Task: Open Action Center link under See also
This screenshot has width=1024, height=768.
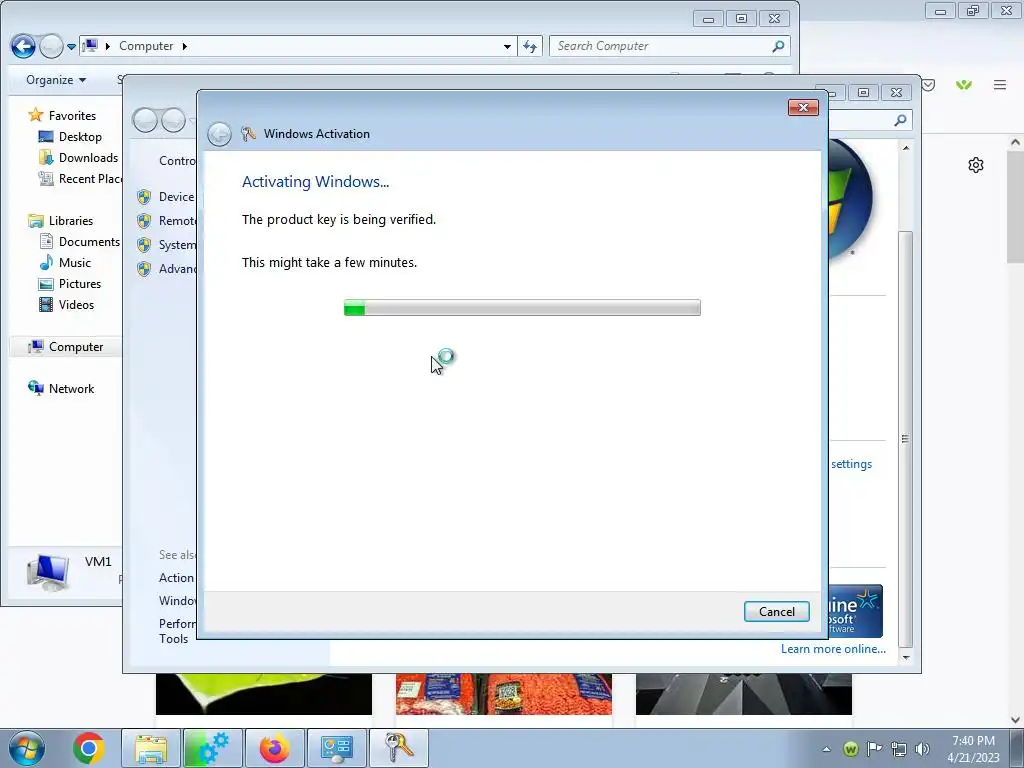Action: 176,577
